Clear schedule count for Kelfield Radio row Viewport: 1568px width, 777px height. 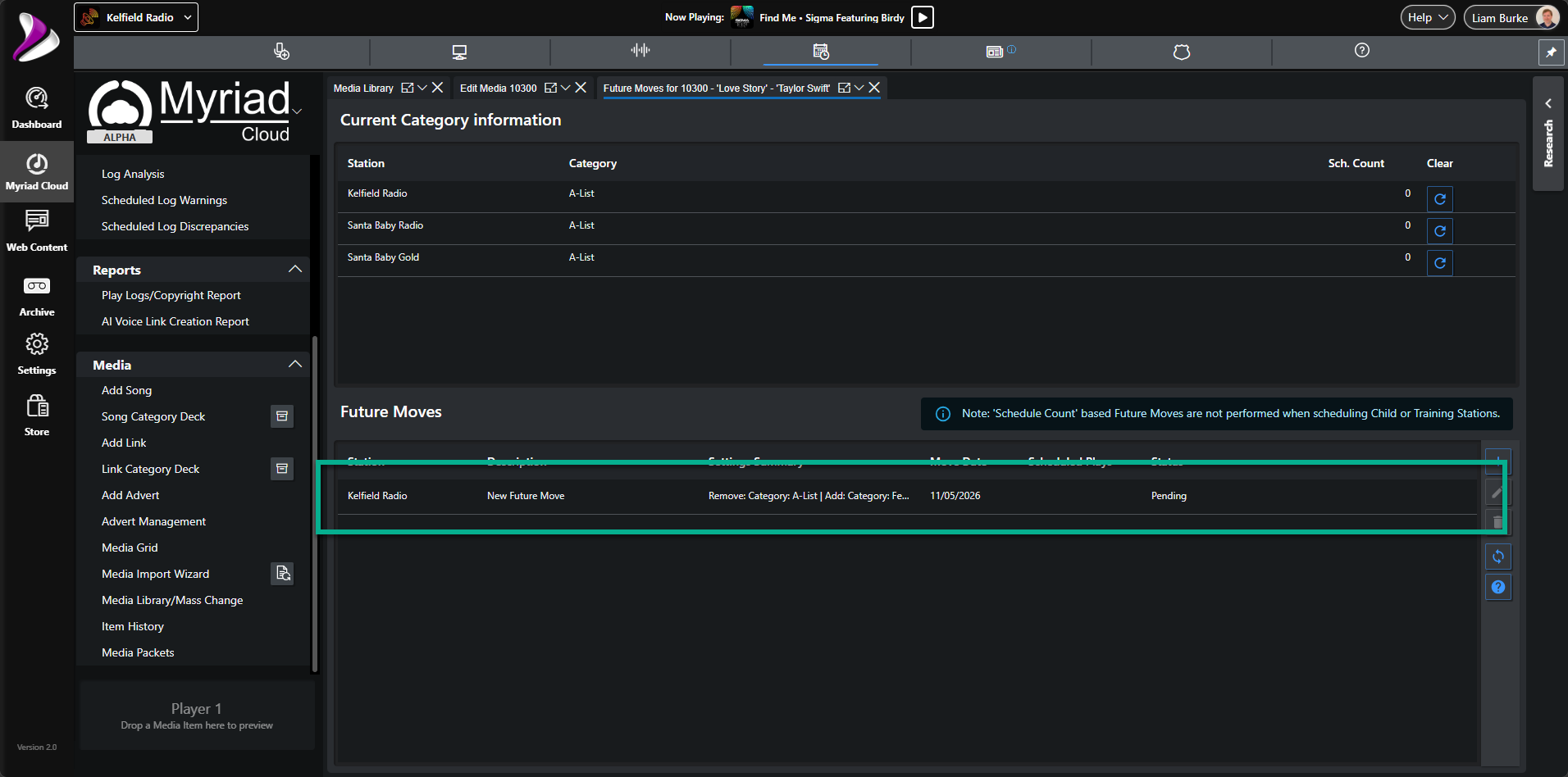tap(1440, 199)
